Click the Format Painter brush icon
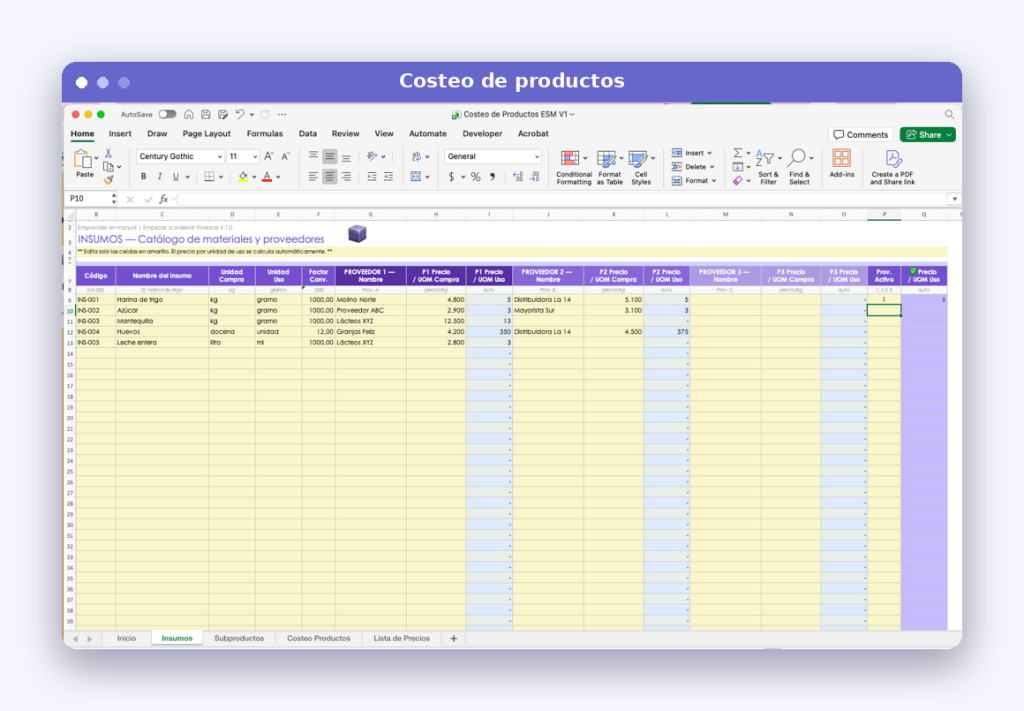Image resolution: width=1024 pixels, height=711 pixels. 108,180
